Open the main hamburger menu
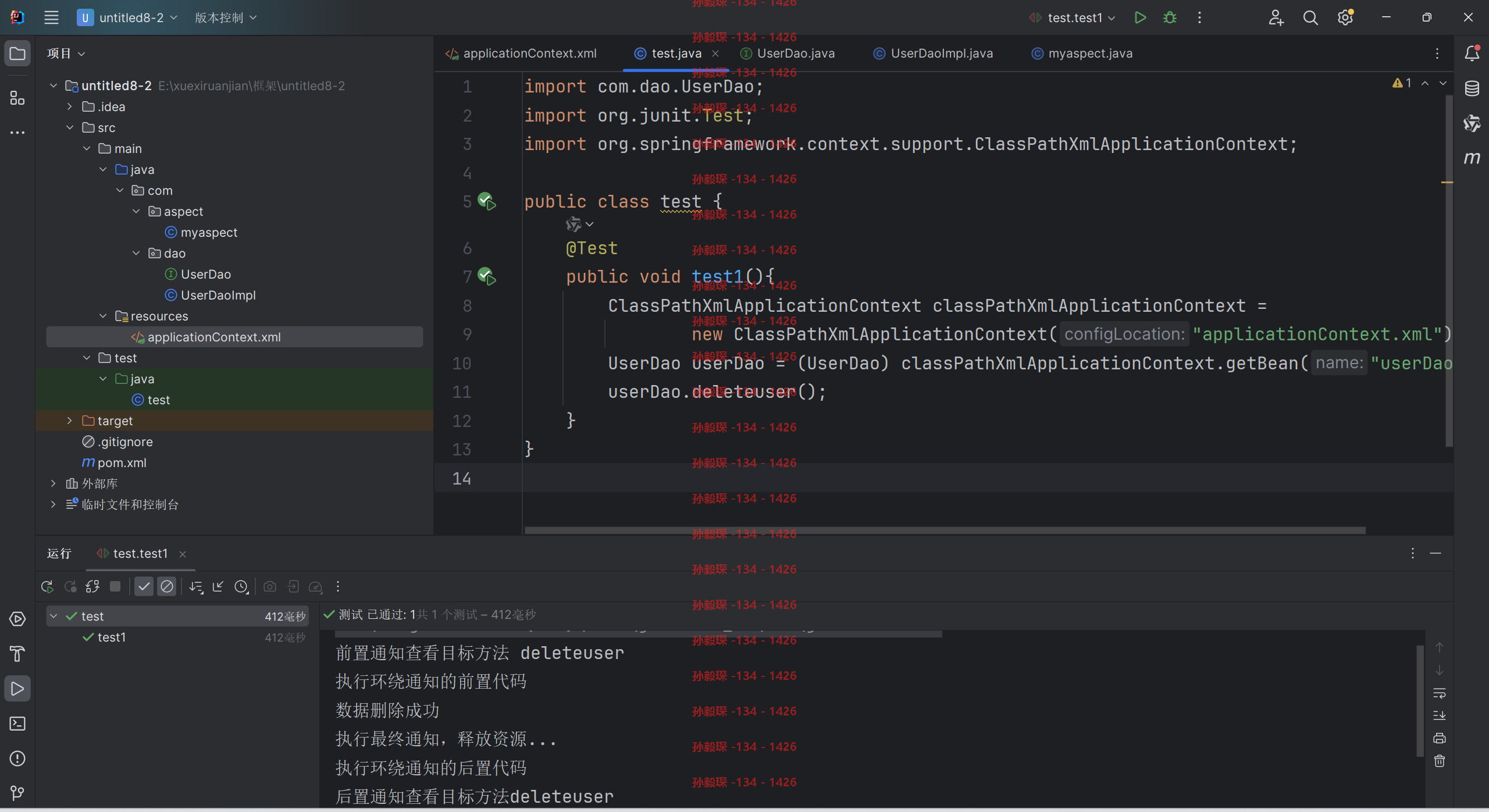 tap(51, 17)
